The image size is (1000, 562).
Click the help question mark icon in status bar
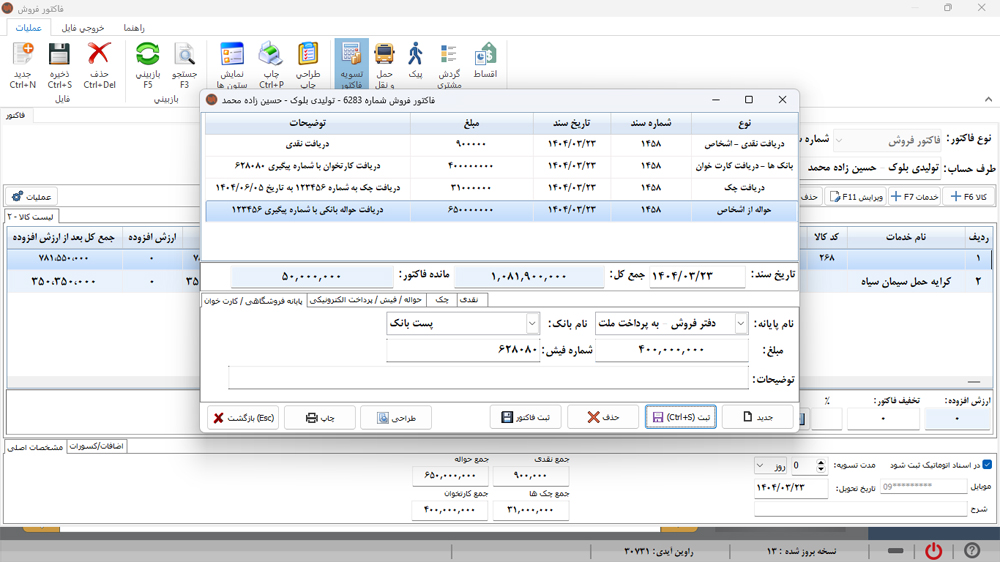(x=971, y=551)
